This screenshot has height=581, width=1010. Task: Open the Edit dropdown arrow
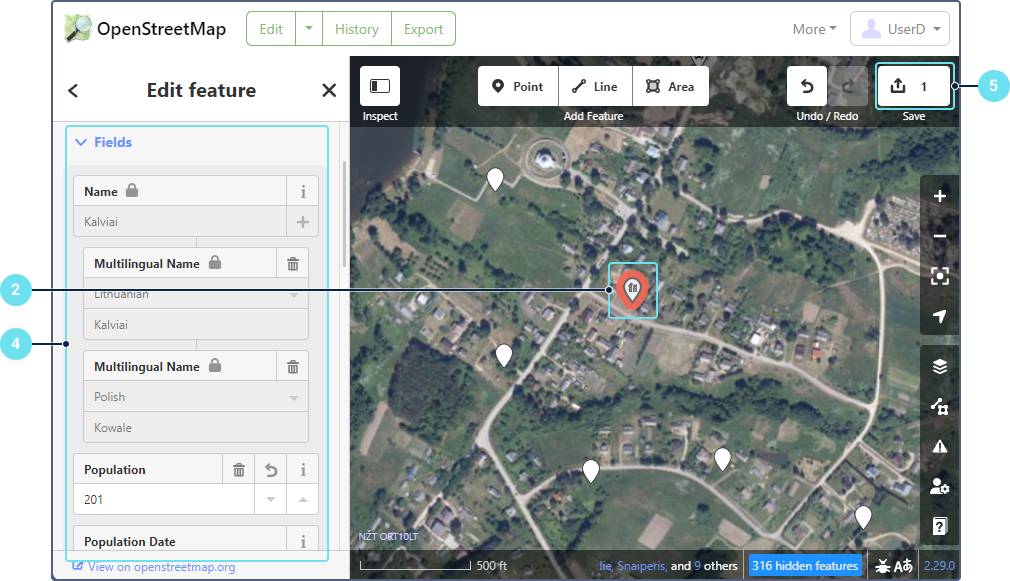pos(309,29)
